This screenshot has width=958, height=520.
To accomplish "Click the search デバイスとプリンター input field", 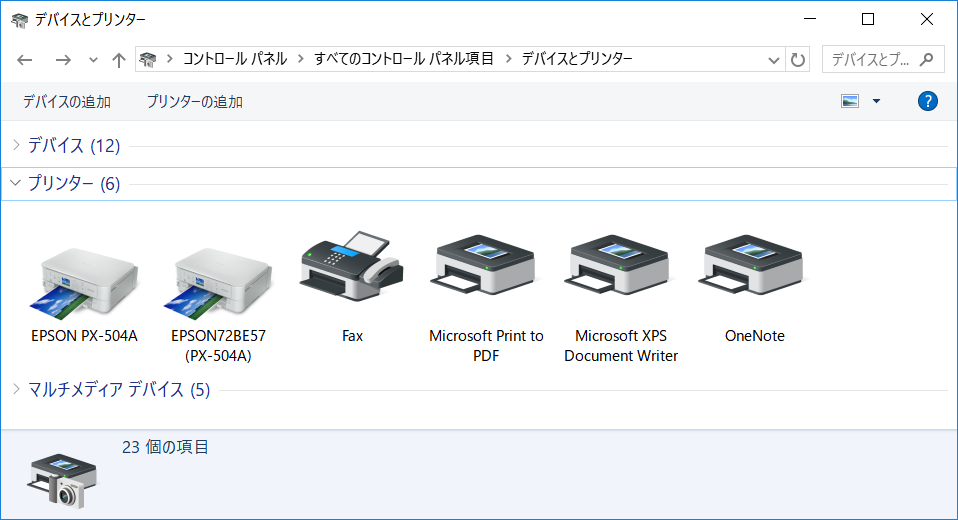I will click(870, 59).
